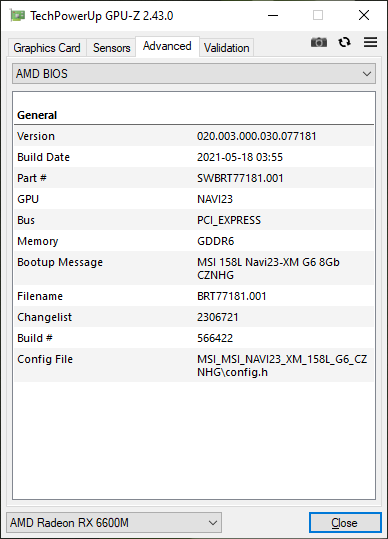
Task: Close the window with the X button
Action: (364, 15)
